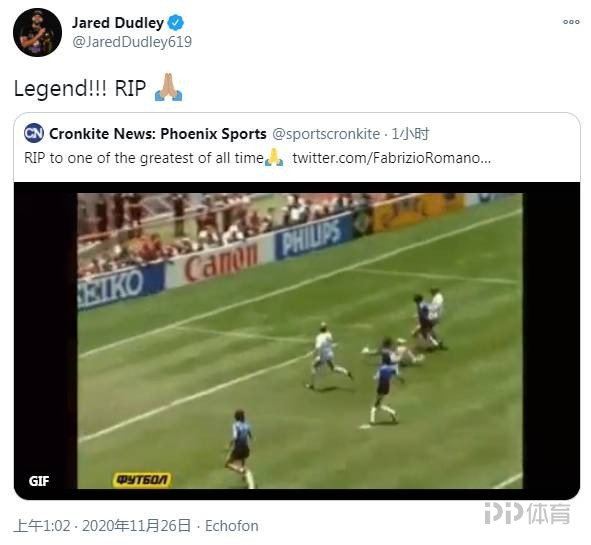Image resolution: width=591 pixels, height=545 pixels.
Task: Click the blue verified badge
Action: pos(176,23)
